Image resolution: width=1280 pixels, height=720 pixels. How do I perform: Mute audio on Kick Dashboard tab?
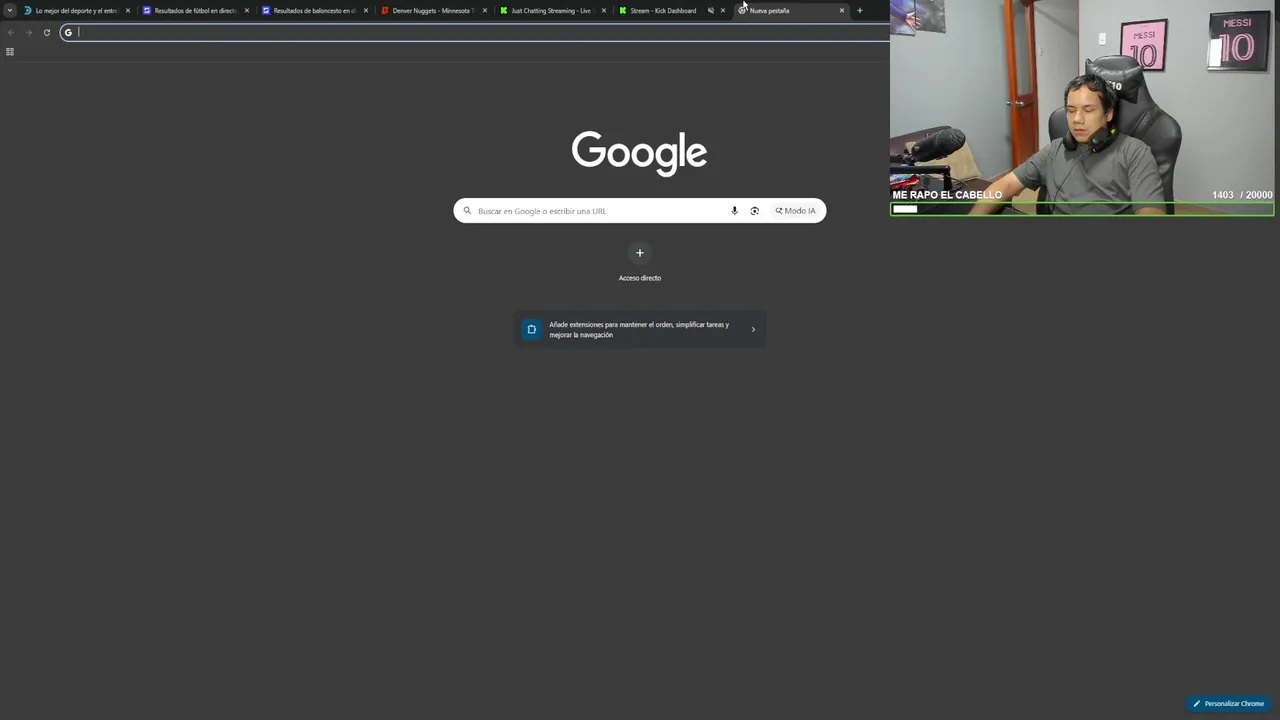(711, 10)
